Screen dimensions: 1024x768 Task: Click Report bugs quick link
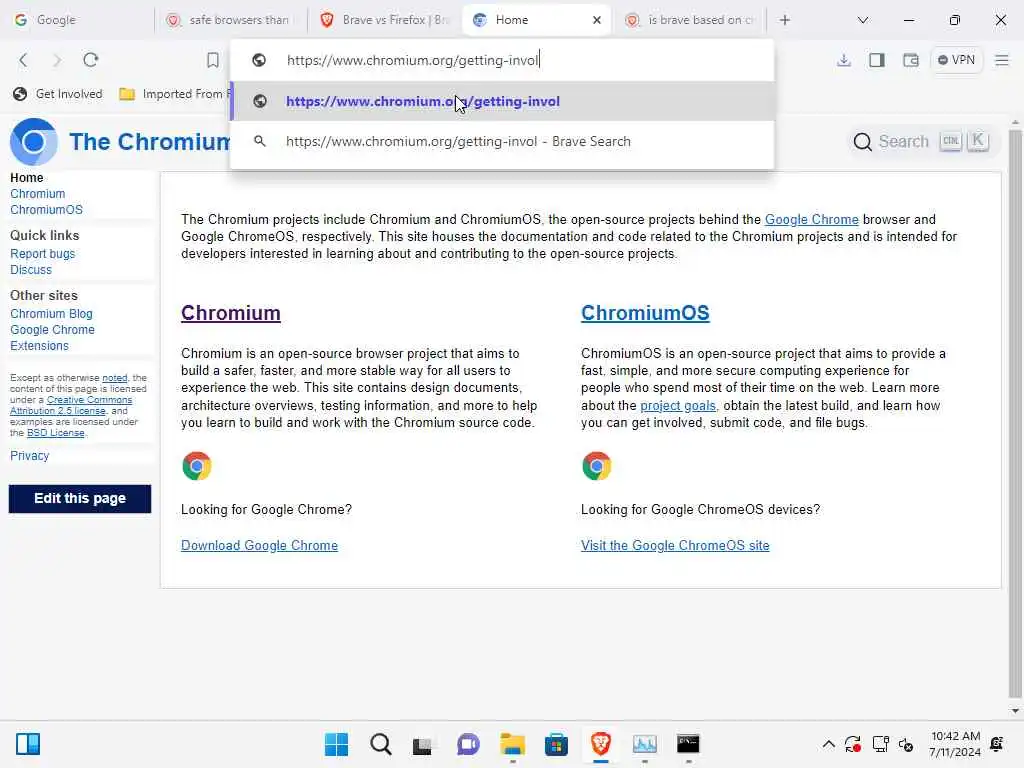click(42, 253)
